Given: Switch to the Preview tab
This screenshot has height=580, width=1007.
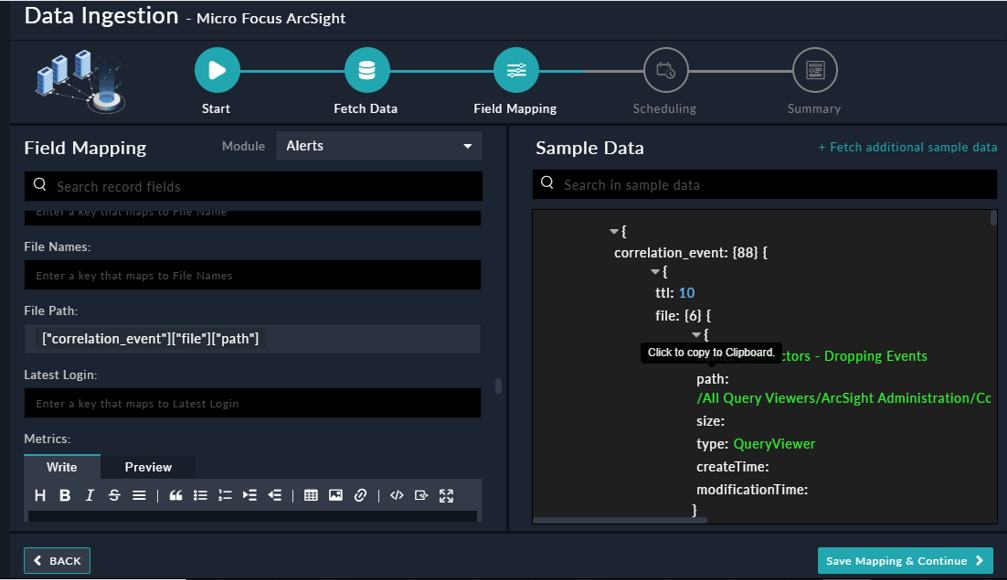Looking at the screenshot, I should click(148, 467).
